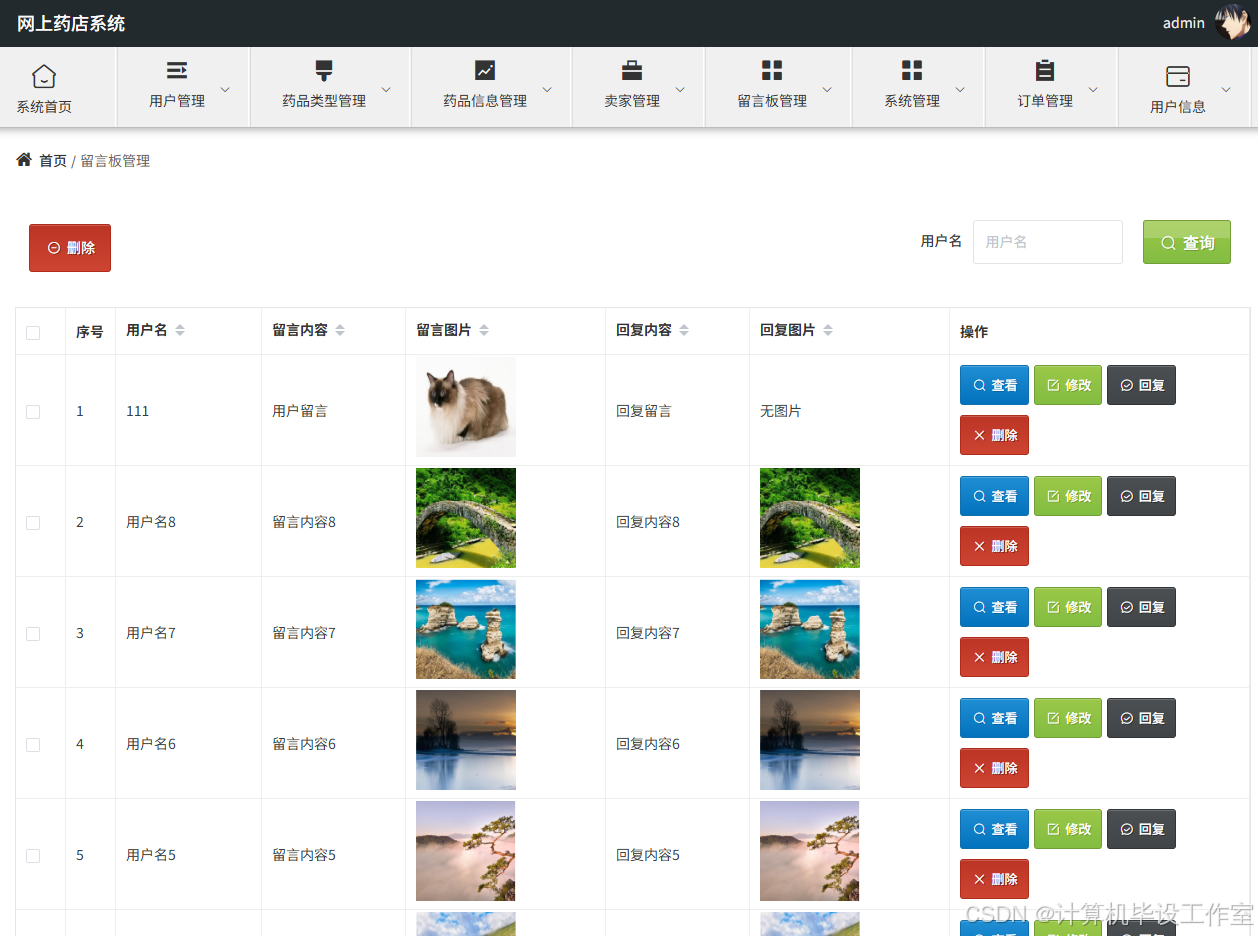Viewport: 1258px width, 936px height.
Task: Click 回复 for 用户名7
Action: 1141,607
